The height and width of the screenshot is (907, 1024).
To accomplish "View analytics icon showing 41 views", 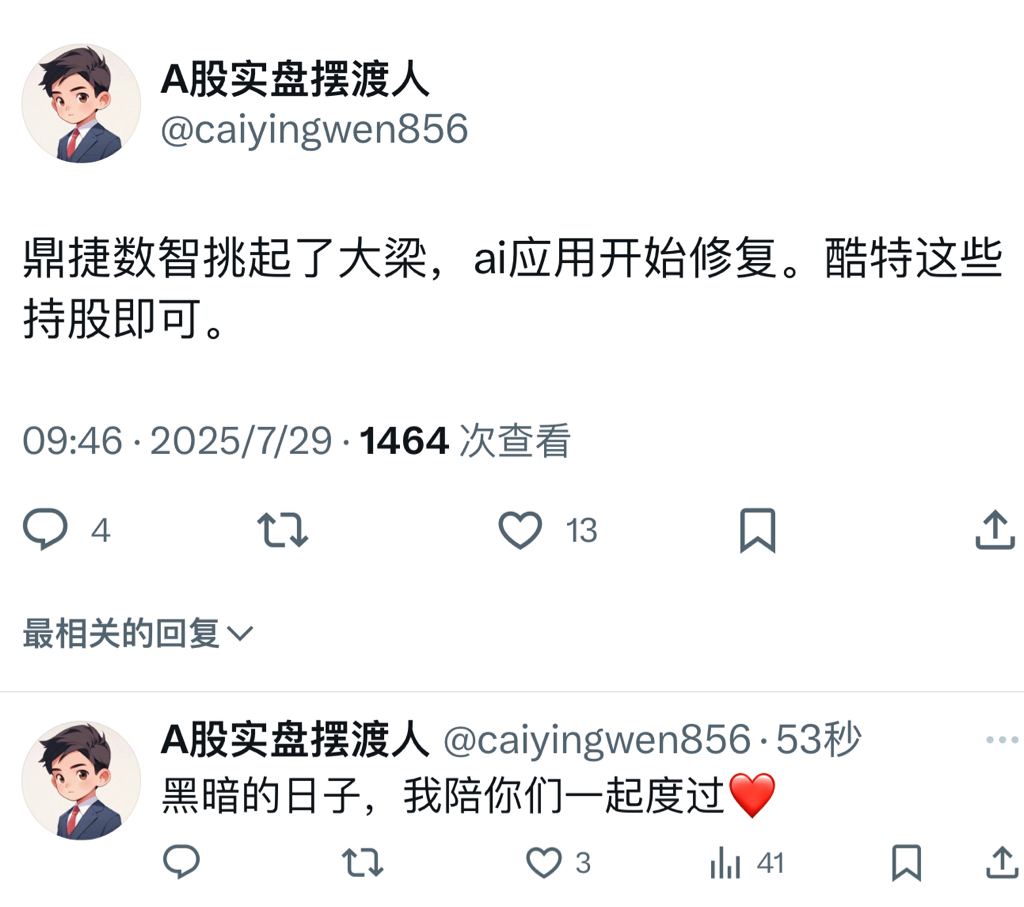I will point(725,863).
